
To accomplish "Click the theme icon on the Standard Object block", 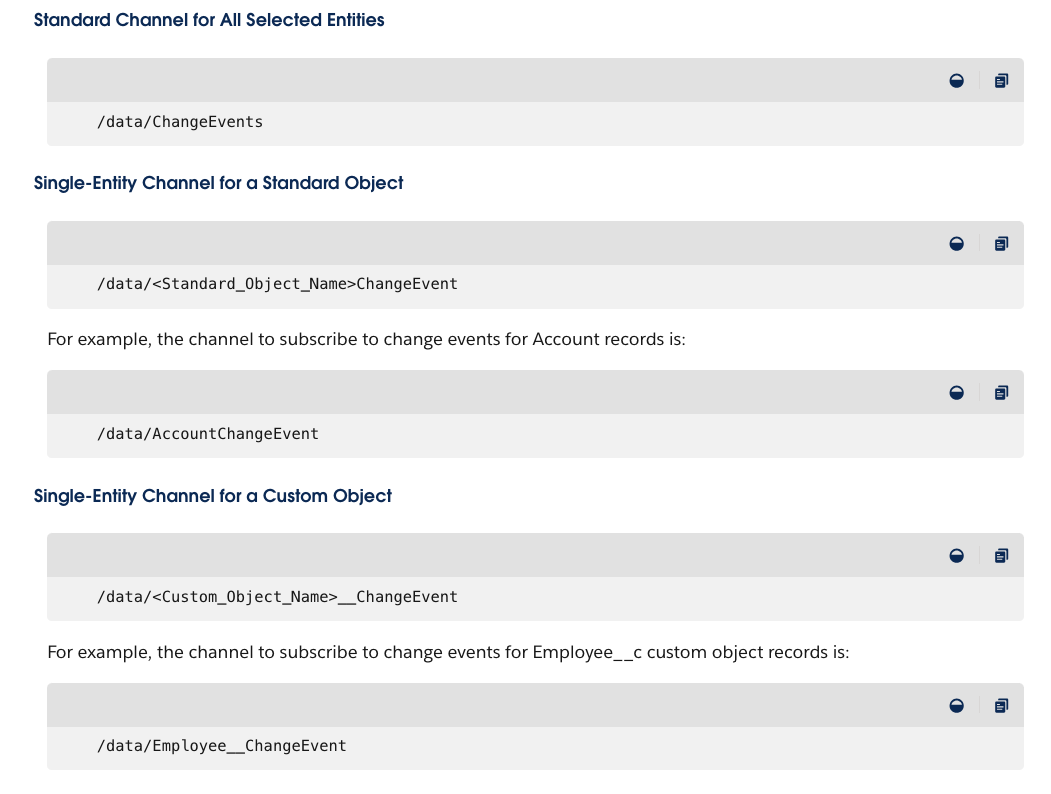I will coord(956,243).
